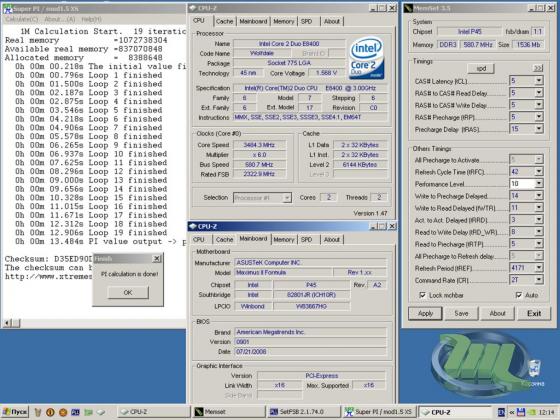Screen dimensions: 560x420
Task: Click the green tray icon beside the clock
Action: (531, 412)
